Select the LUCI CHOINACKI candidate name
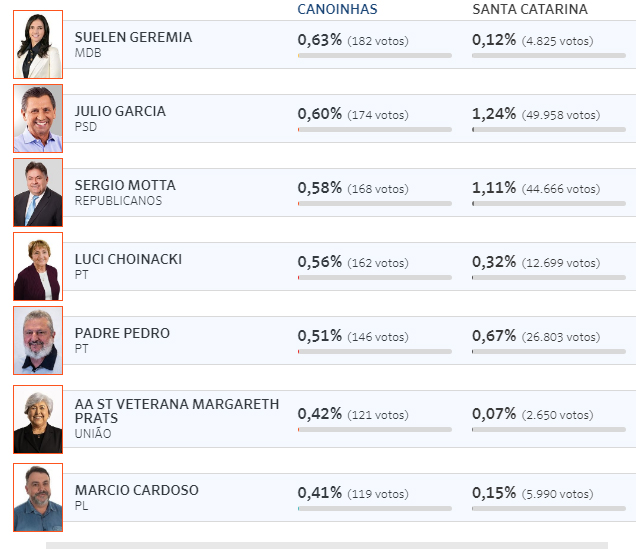This screenshot has height=549, width=636. click(128, 259)
